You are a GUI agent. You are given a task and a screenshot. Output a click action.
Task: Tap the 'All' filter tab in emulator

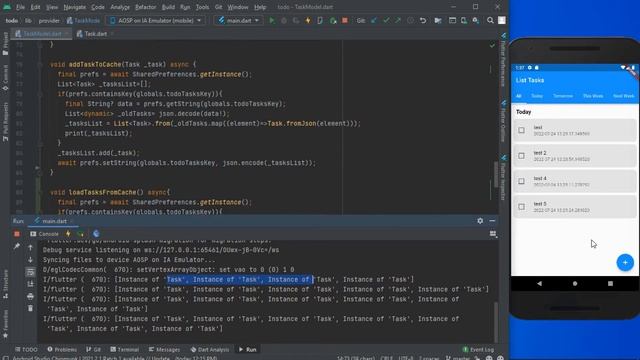pos(518,96)
